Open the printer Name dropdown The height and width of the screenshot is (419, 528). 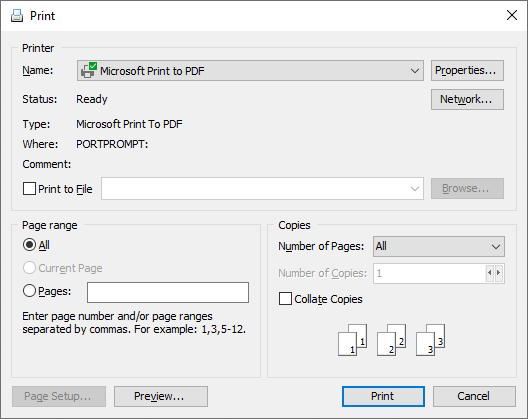(x=250, y=70)
